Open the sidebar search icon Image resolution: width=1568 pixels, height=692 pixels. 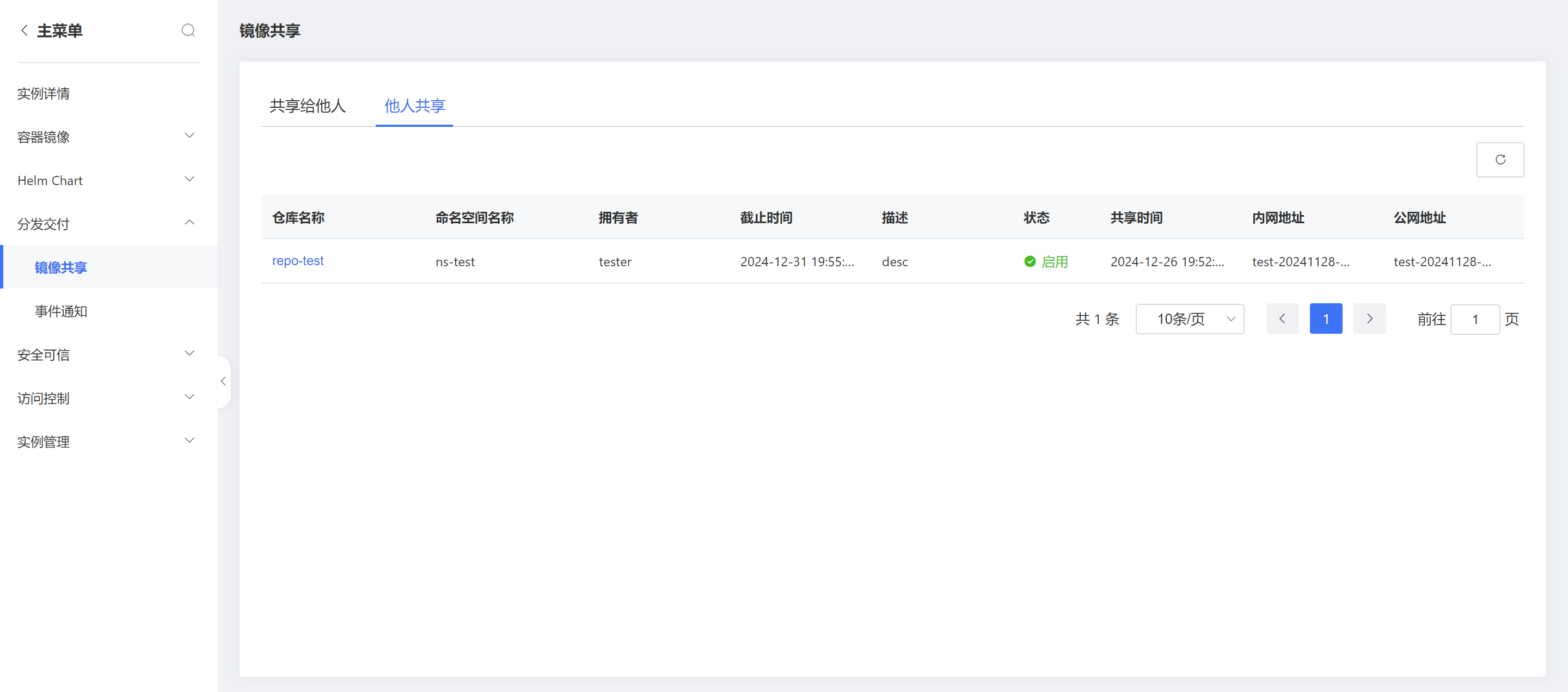188,30
